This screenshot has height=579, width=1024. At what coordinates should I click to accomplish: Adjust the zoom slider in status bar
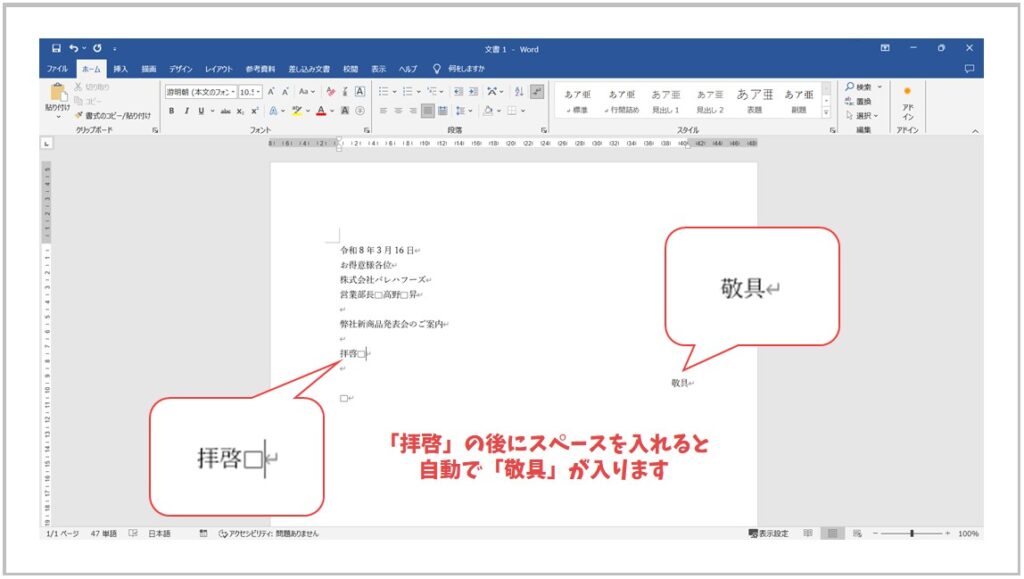912,534
